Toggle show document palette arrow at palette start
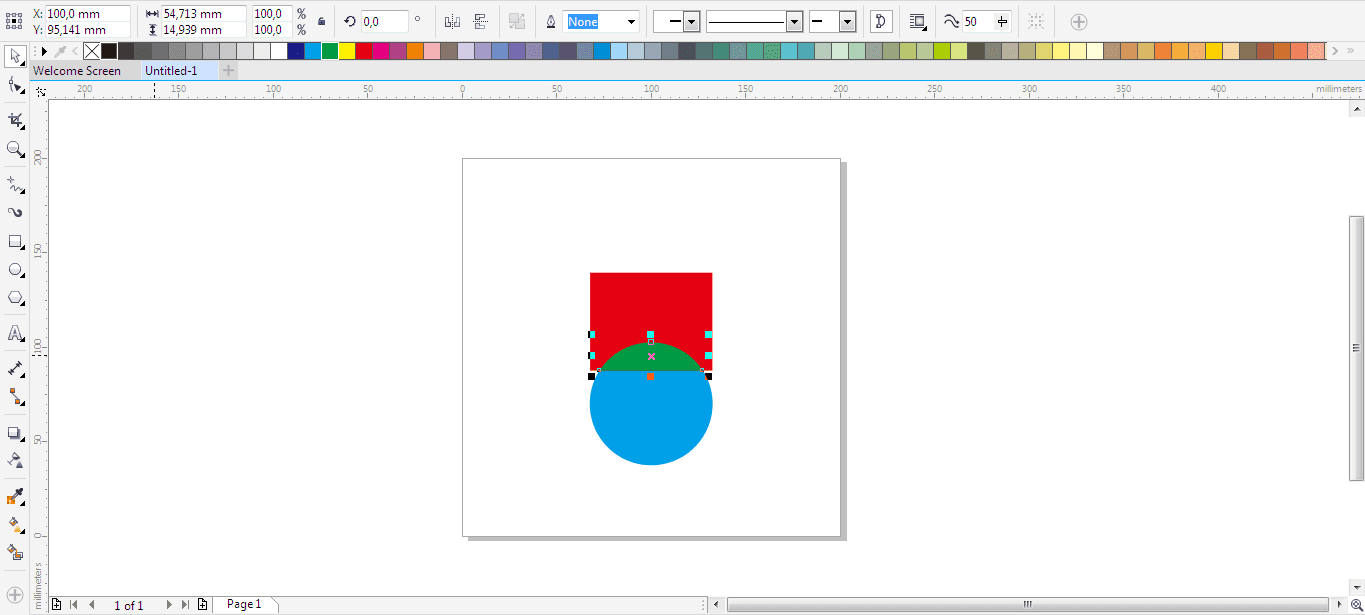The width and height of the screenshot is (1365, 615). (44, 51)
